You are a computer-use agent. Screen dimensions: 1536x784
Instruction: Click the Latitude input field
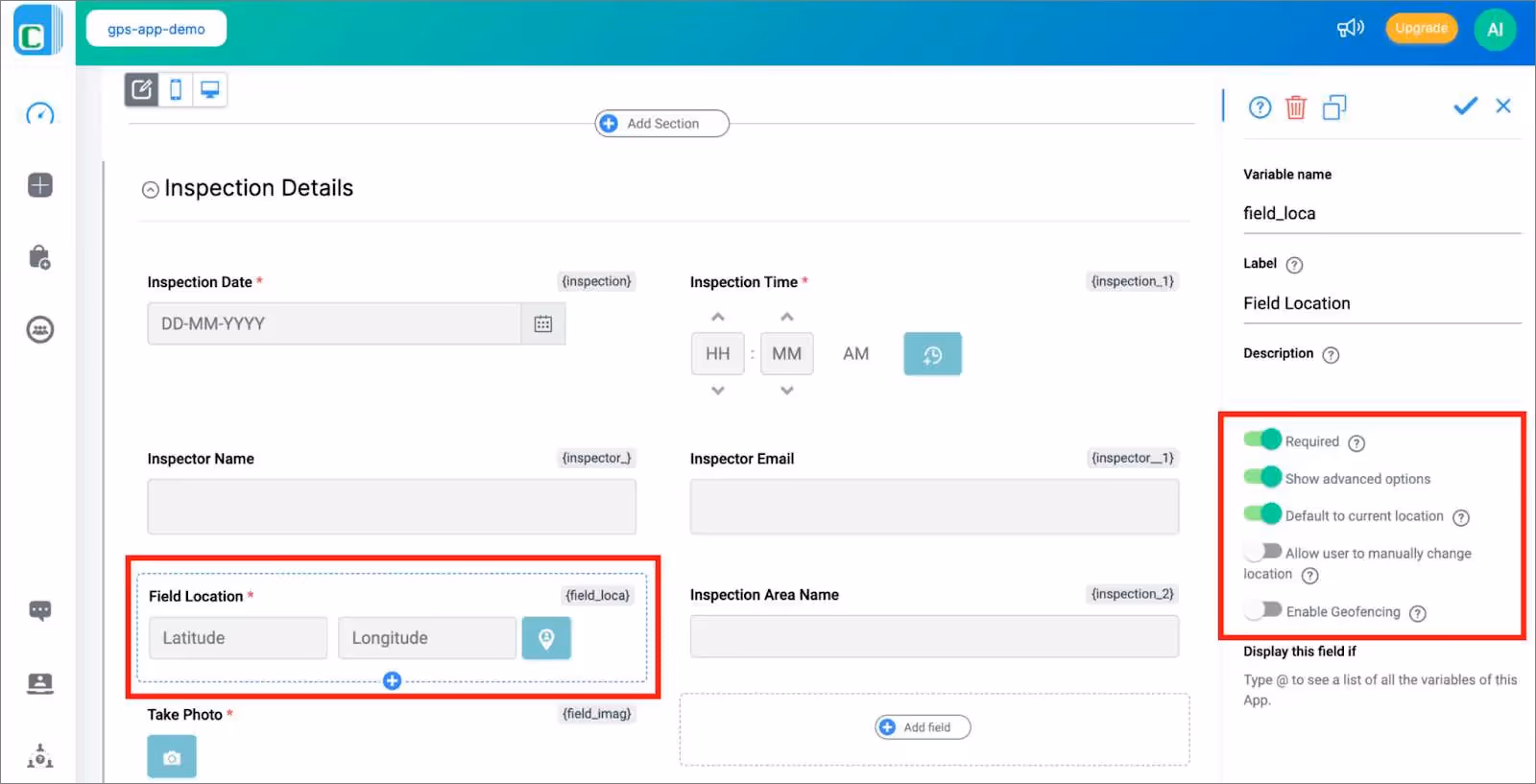pyautogui.click(x=238, y=638)
